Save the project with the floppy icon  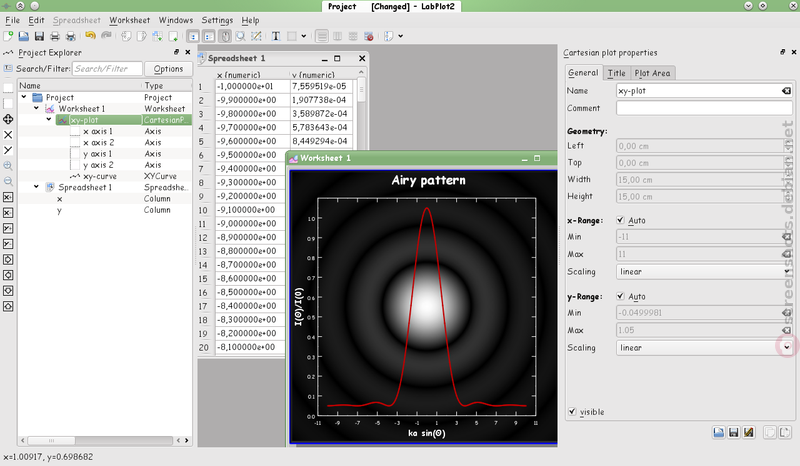click(x=39, y=36)
